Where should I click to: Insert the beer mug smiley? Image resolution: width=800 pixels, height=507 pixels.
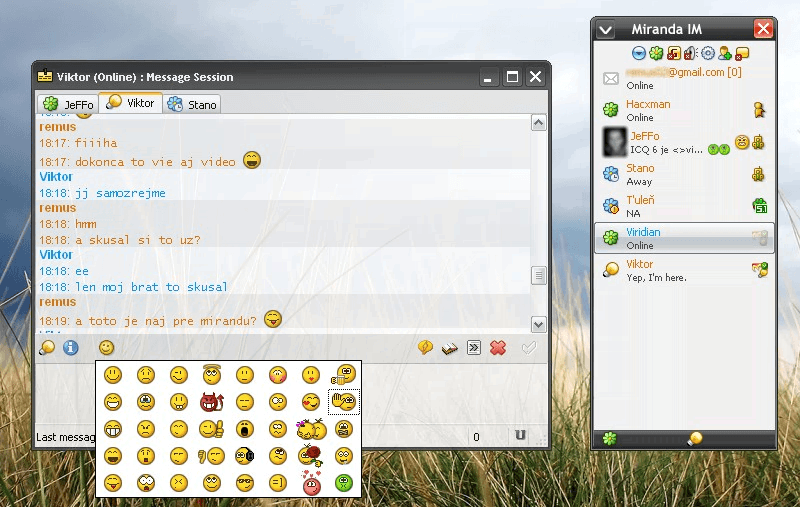click(x=343, y=374)
